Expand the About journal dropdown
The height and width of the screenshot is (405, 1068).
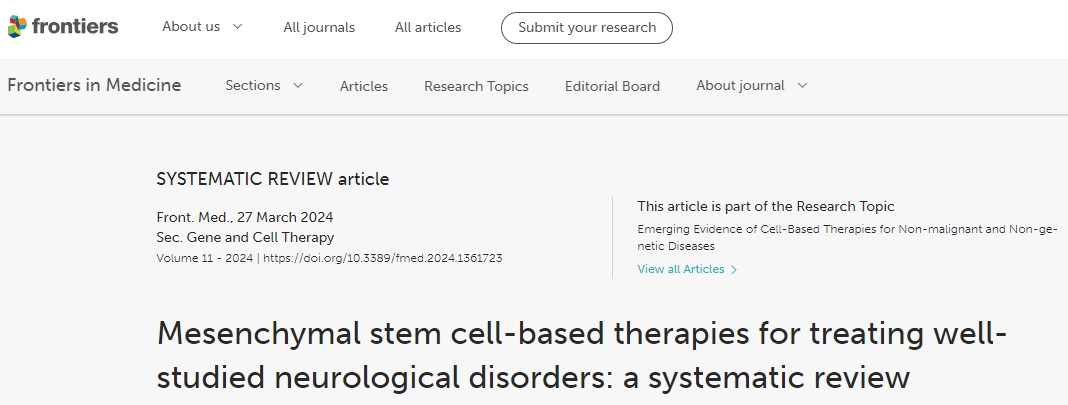(751, 86)
